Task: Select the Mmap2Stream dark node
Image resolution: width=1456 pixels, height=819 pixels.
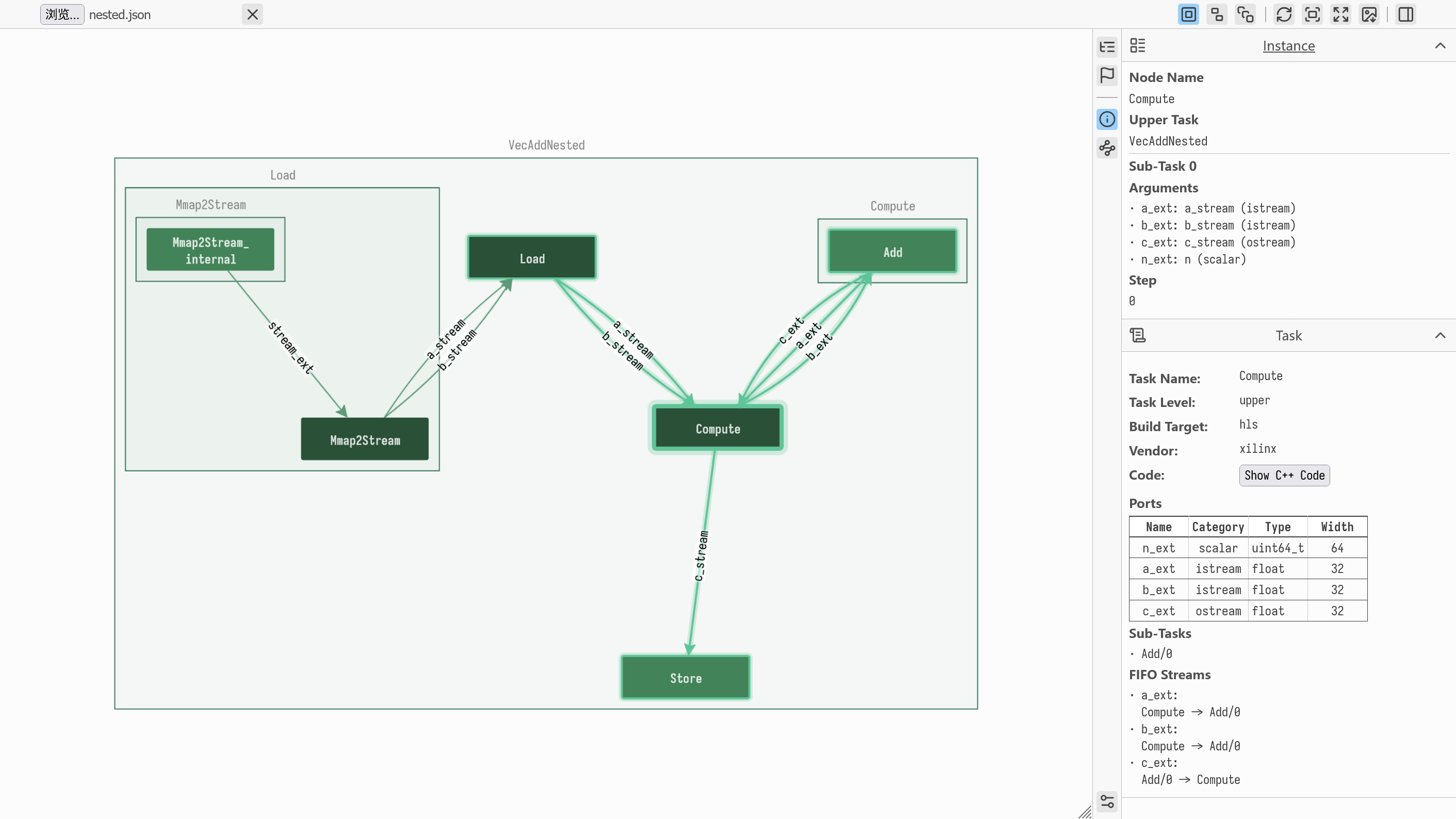Action: point(365,440)
